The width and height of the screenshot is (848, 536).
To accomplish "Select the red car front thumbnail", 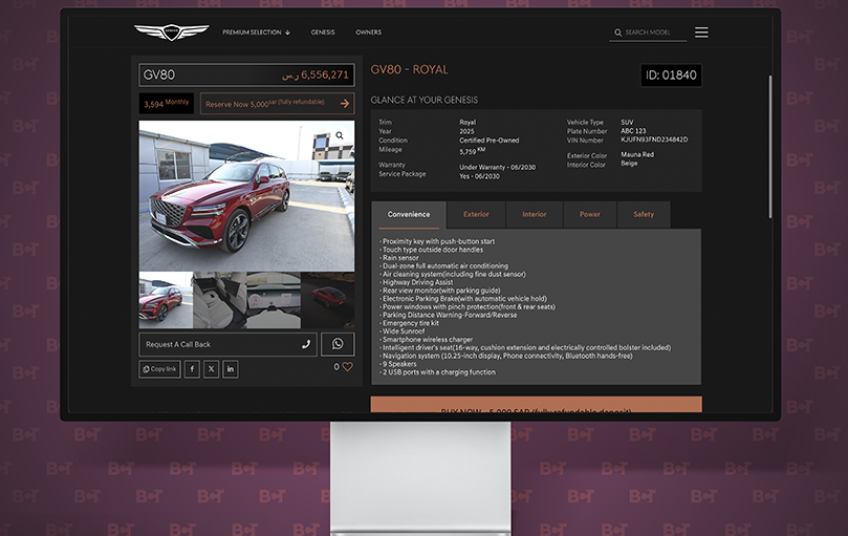I will pyautogui.click(x=166, y=300).
